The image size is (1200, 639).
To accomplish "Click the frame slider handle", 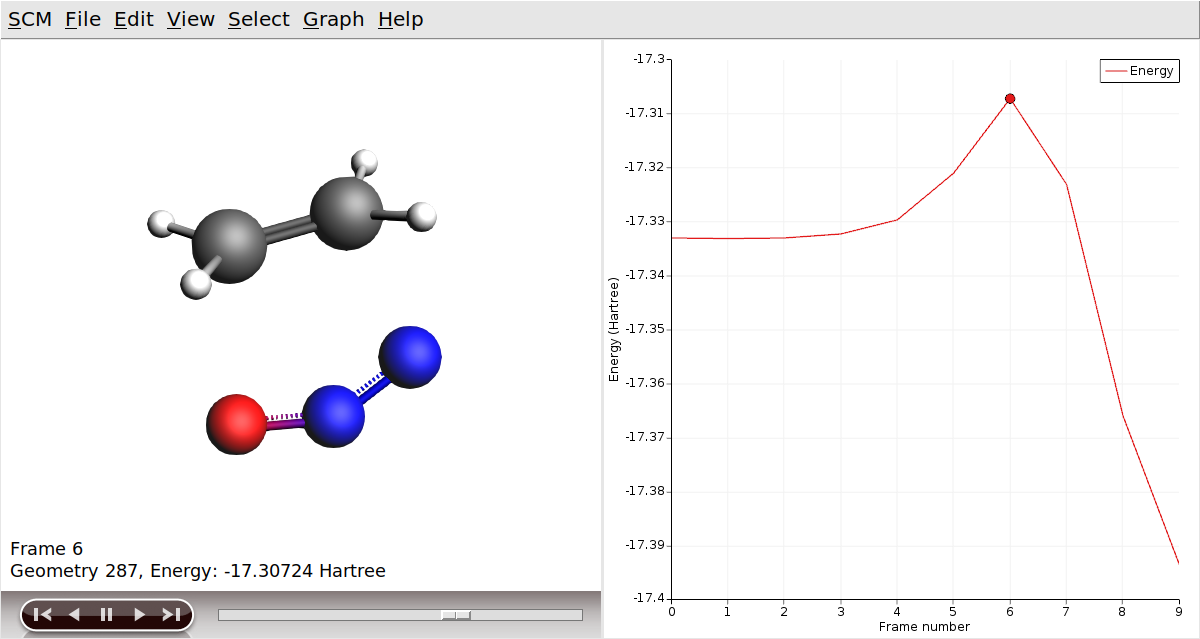I will coord(456,615).
